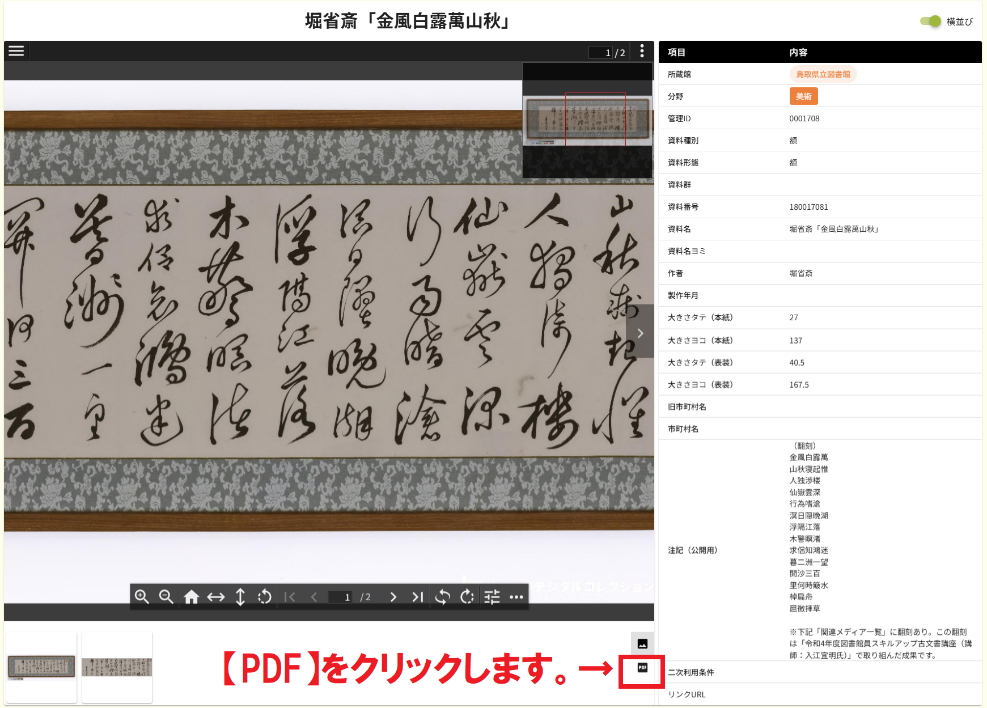987x708 pixels.
Task: Open the image adjustment settings icon
Action: (x=490, y=598)
